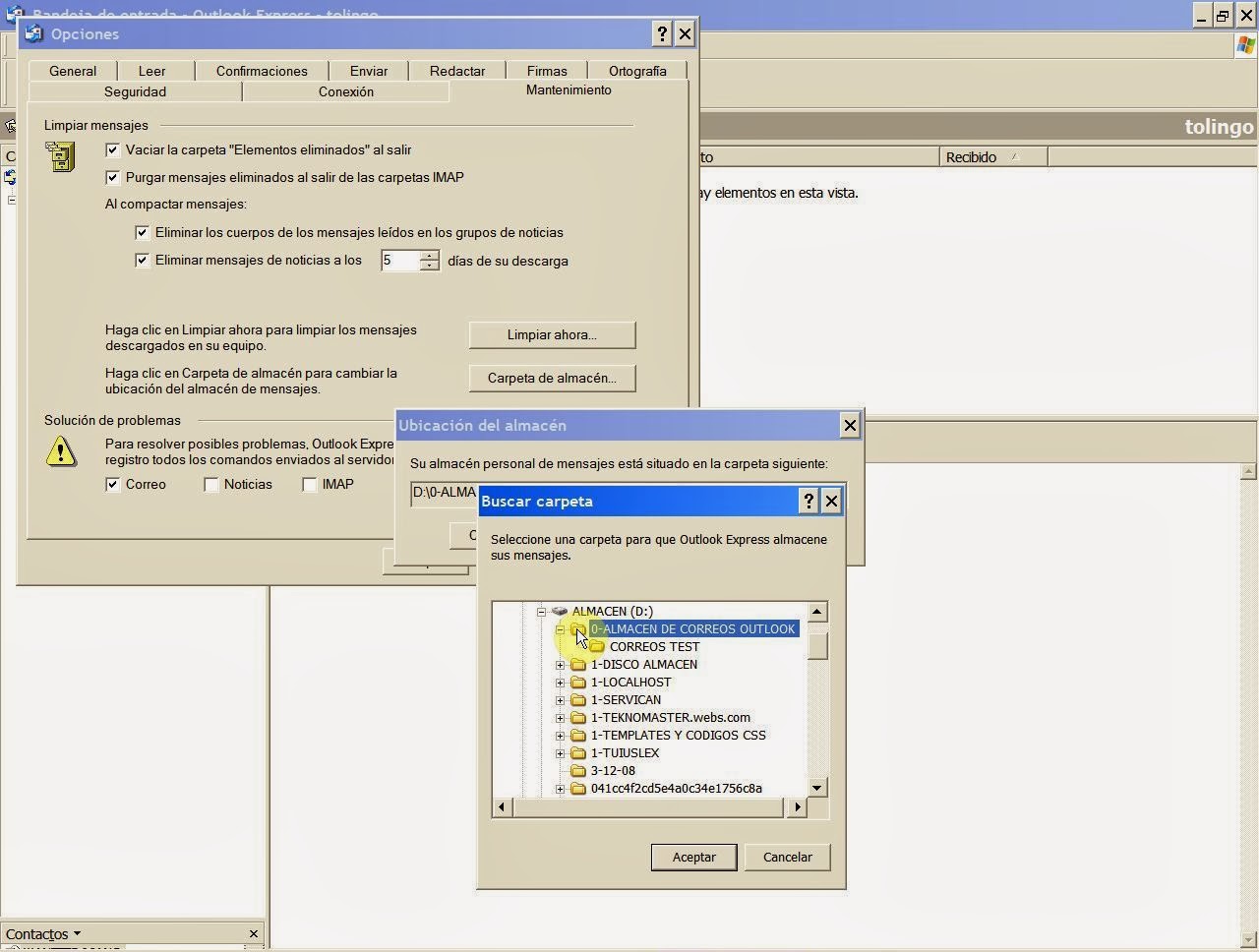Image resolution: width=1259 pixels, height=952 pixels.
Task: Click the vertical scrollbar thumb in folder tree
Action: (817, 645)
